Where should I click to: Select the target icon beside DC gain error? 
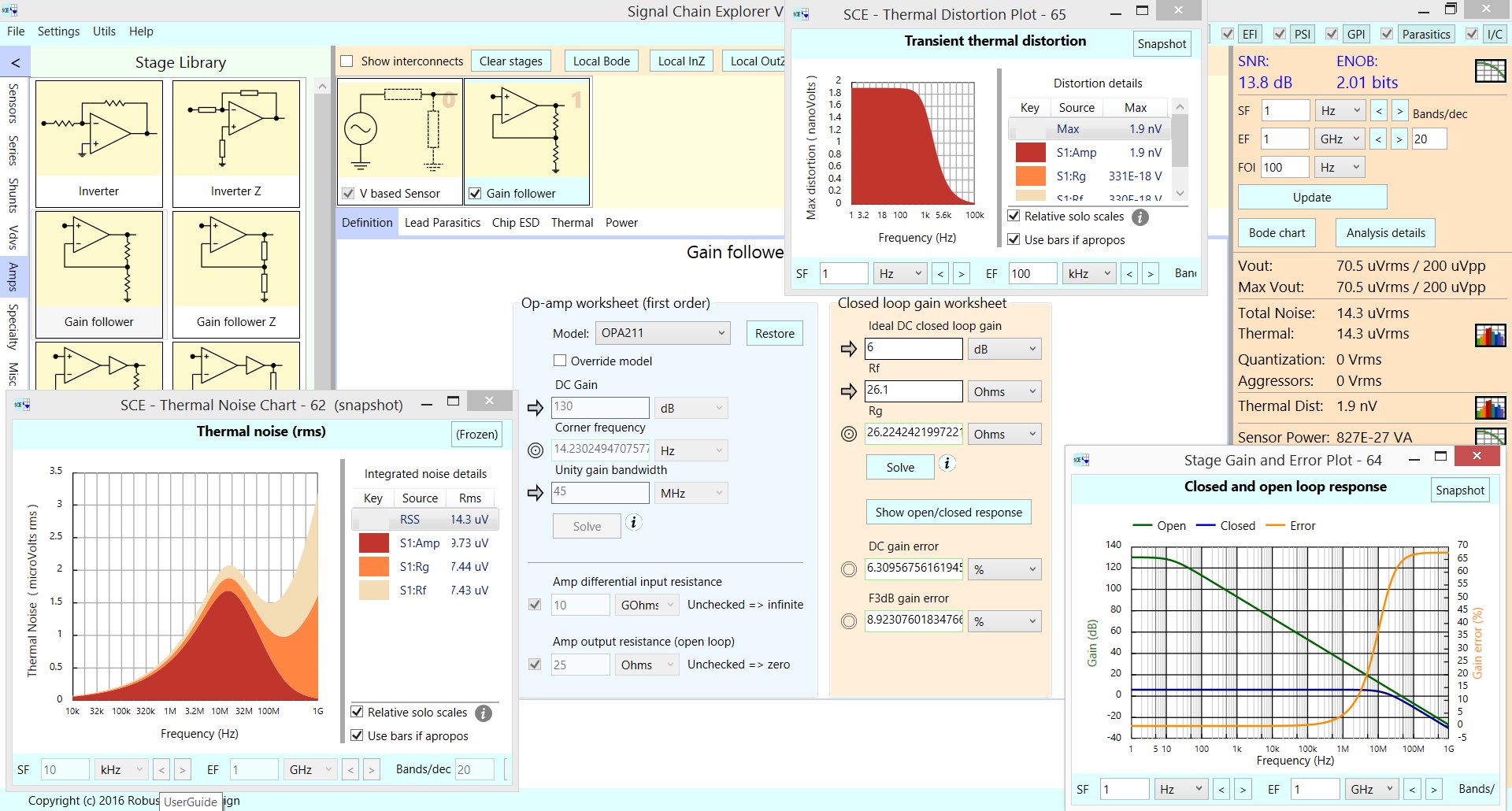point(849,569)
